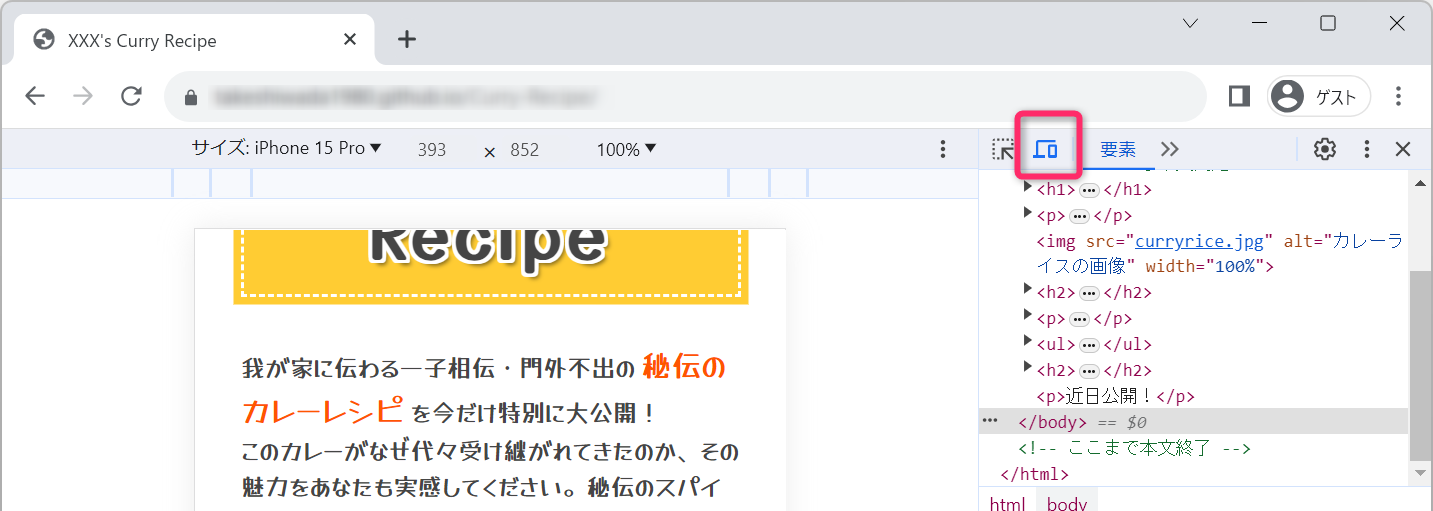This screenshot has width=1433, height=511.
Task: Close the XXX's Curry Recipe tab
Action: pyautogui.click(x=350, y=40)
